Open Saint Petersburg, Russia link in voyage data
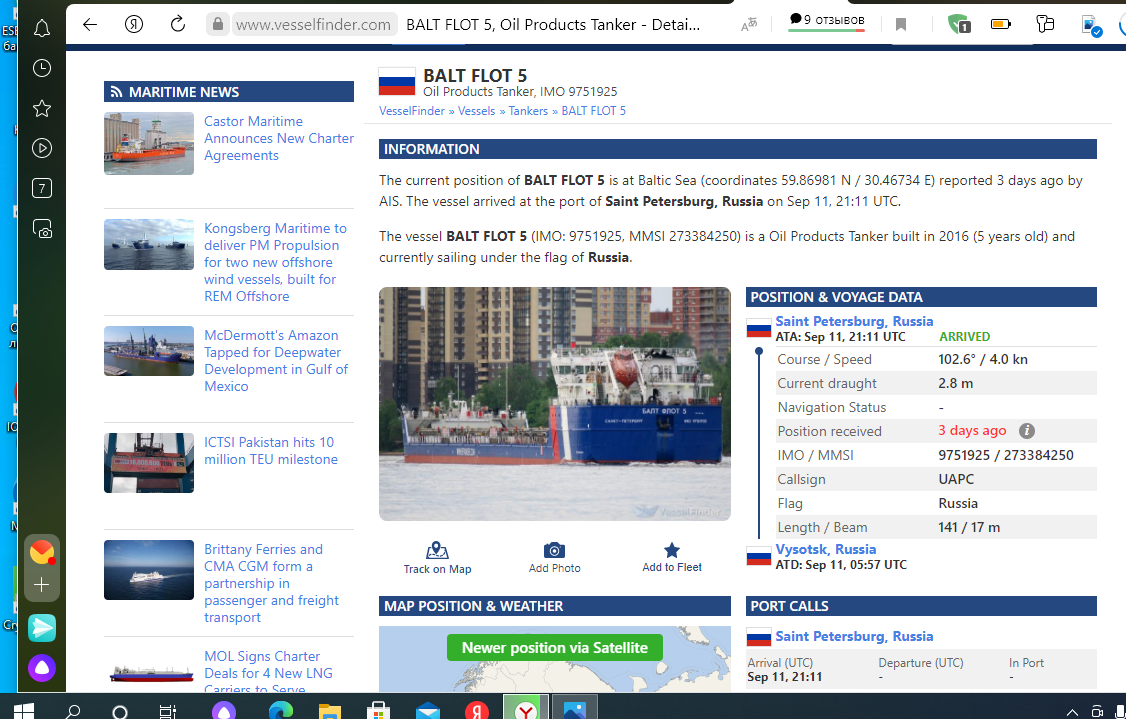Screen dimensions: 1126x719 tap(854, 321)
